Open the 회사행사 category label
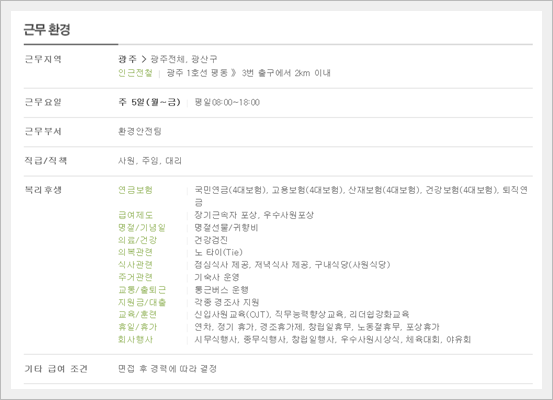 pyautogui.click(x=135, y=340)
